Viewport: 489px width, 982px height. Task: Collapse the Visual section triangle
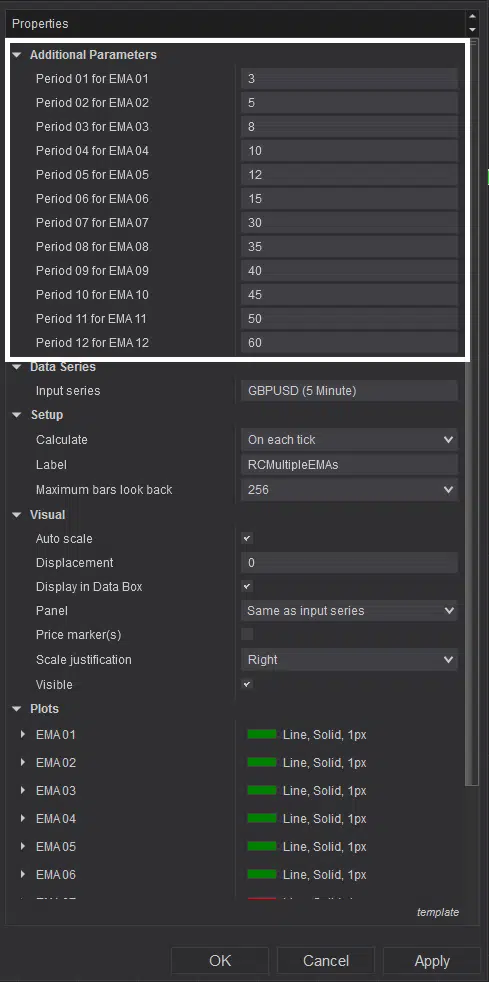click(17, 515)
